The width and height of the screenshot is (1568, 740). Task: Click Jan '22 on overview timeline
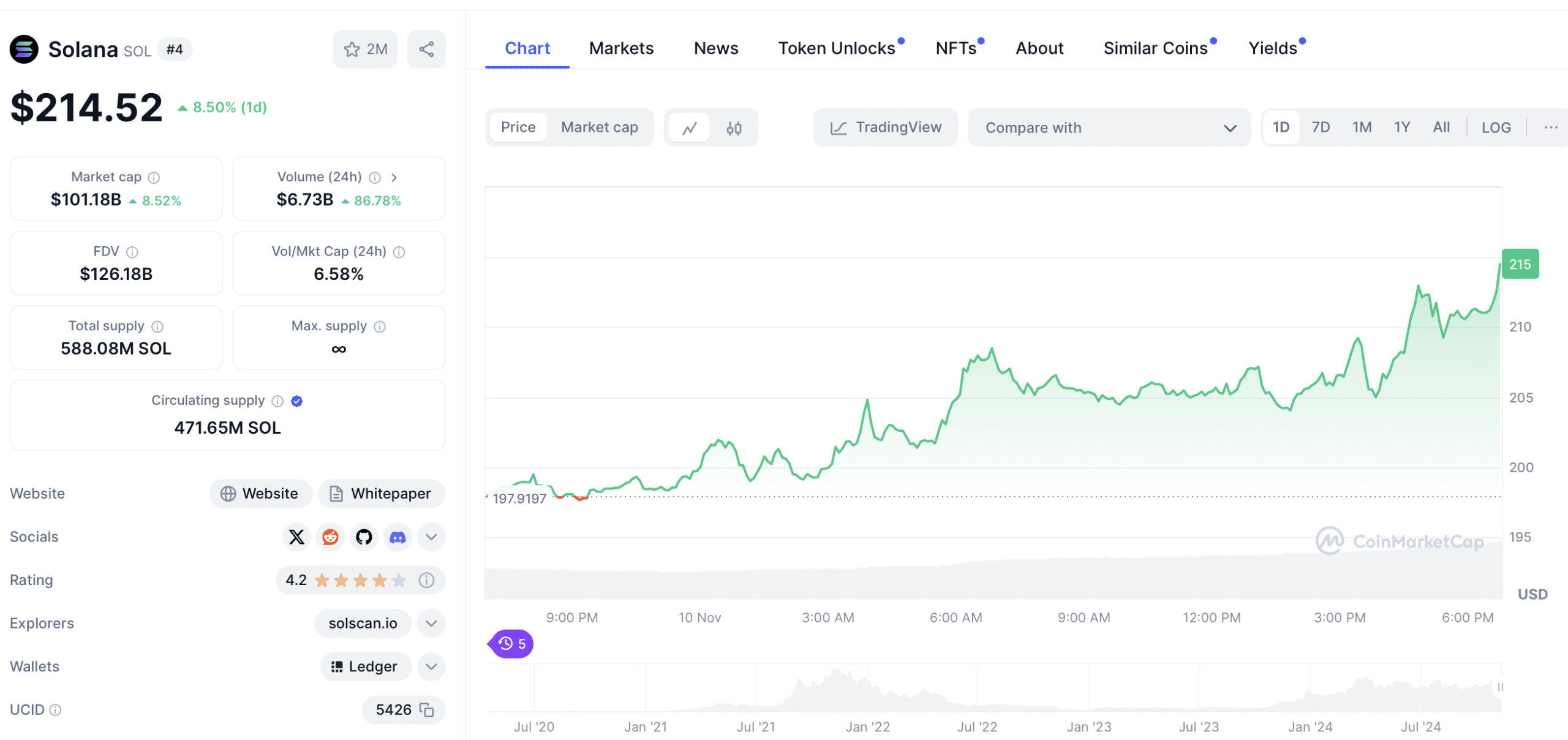[867, 727]
